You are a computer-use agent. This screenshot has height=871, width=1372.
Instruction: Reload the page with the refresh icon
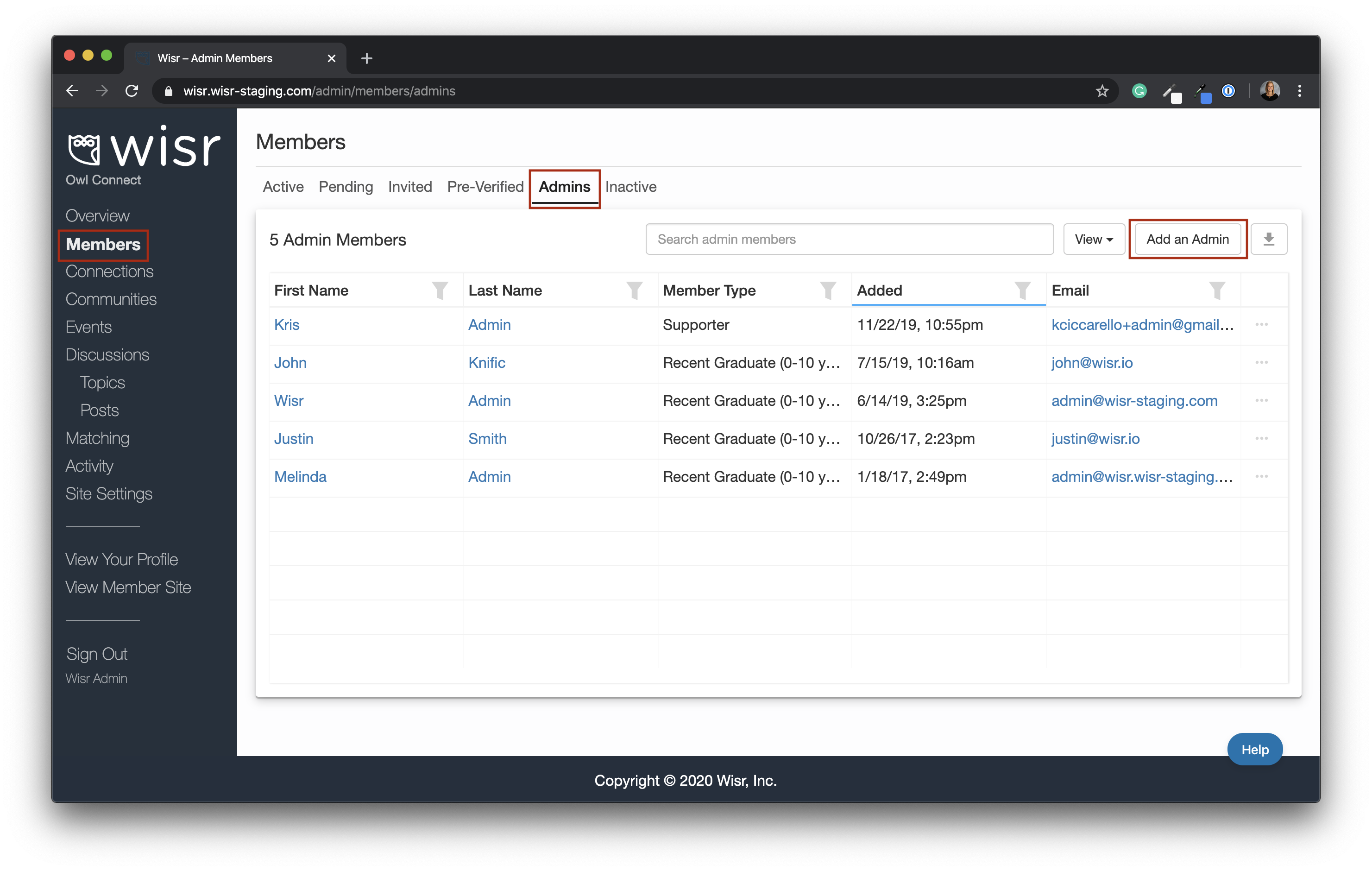[132, 91]
